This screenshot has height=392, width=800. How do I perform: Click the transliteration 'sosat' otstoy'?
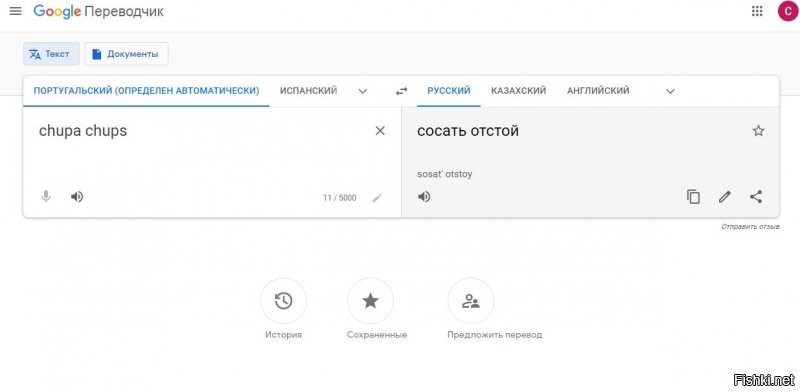tap(444, 174)
